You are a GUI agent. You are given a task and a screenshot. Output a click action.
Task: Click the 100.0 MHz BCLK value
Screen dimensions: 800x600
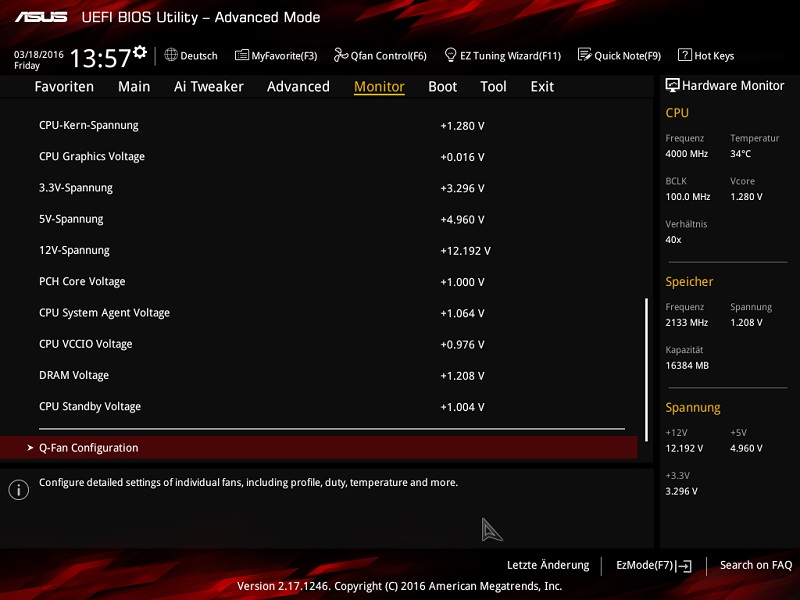[688, 196]
